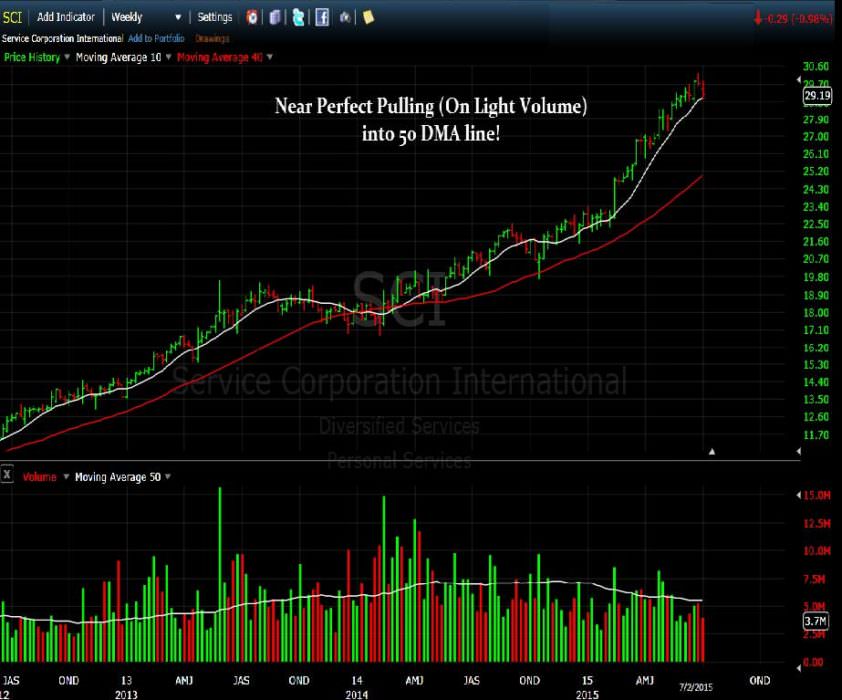Close the Volume panel with X
Viewport: 842px width, 700px height.
(x=7, y=475)
